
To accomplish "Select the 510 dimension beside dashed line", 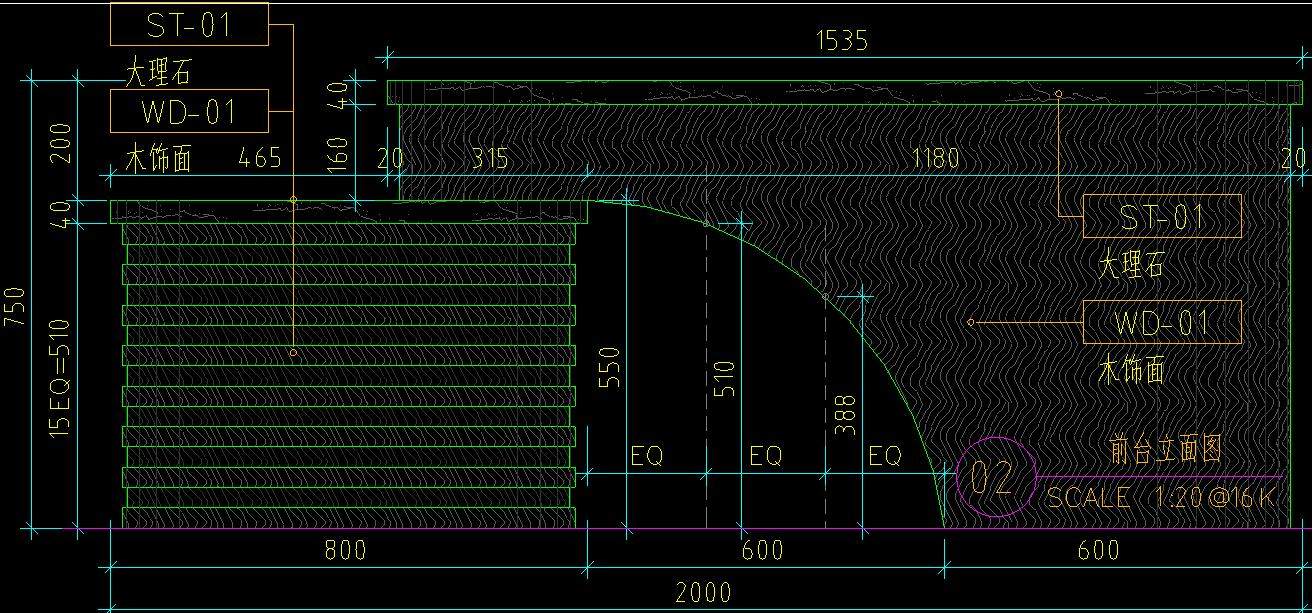I will pyautogui.click(x=725, y=378).
